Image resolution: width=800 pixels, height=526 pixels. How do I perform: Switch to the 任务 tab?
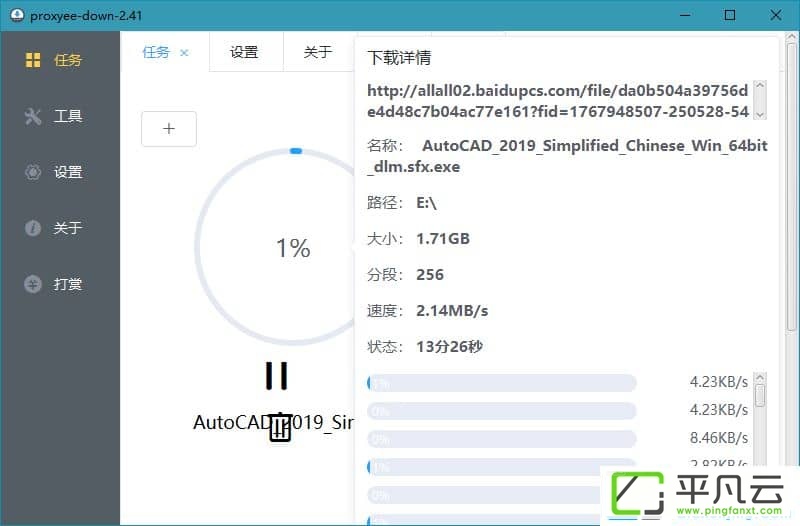pyautogui.click(x=156, y=52)
